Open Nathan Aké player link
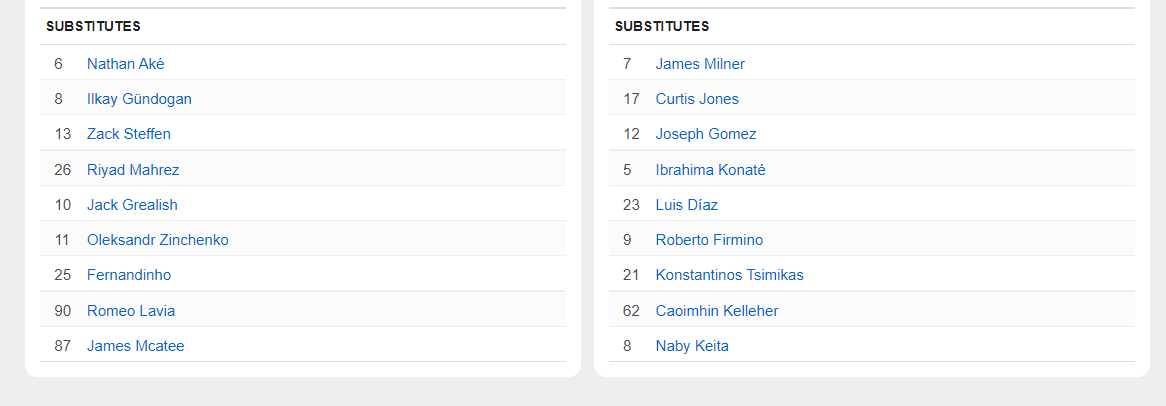The width and height of the screenshot is (1166, 406). (x=125, y=64)
